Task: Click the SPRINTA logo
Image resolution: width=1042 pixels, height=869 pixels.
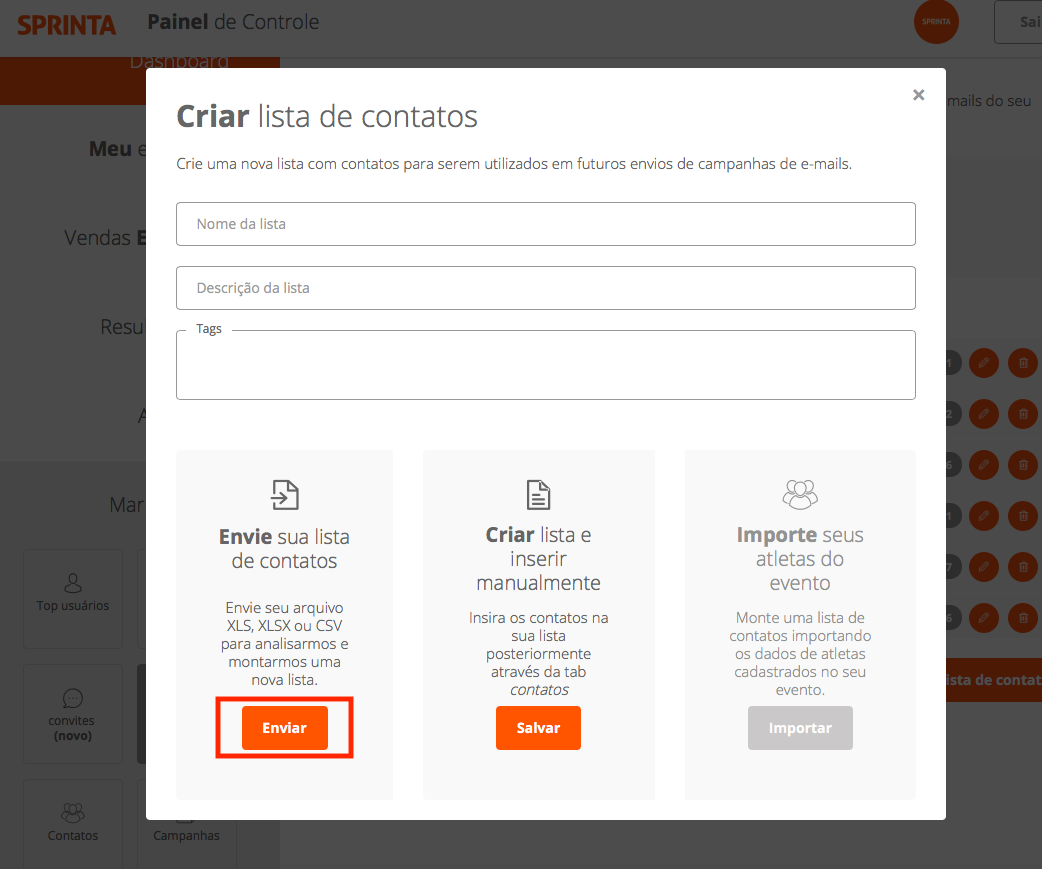Action: point(66,25)
